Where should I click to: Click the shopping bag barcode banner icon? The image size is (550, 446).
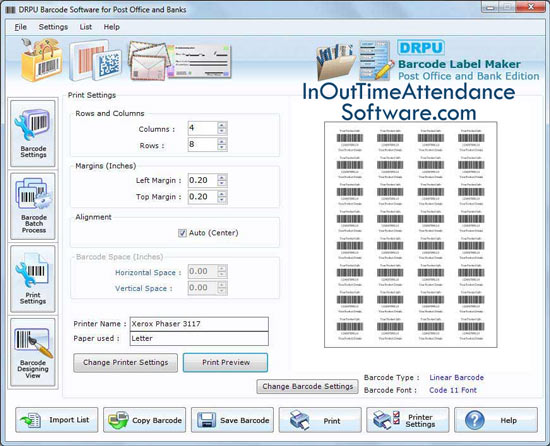42,60
